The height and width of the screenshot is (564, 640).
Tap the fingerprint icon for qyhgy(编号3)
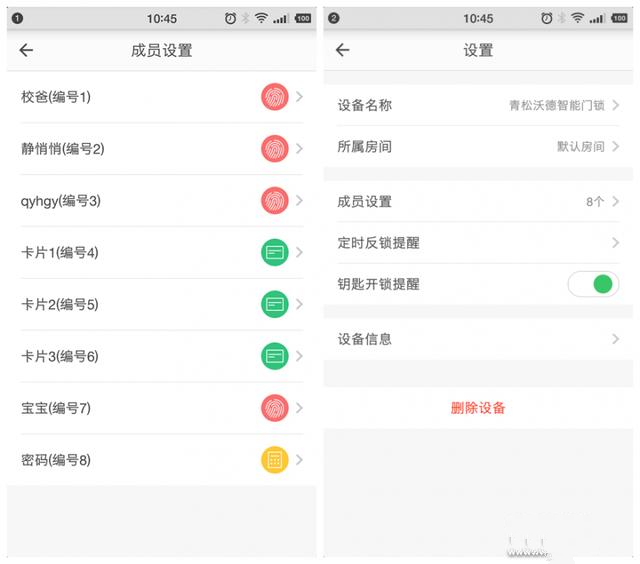click(x=274, y=201)
